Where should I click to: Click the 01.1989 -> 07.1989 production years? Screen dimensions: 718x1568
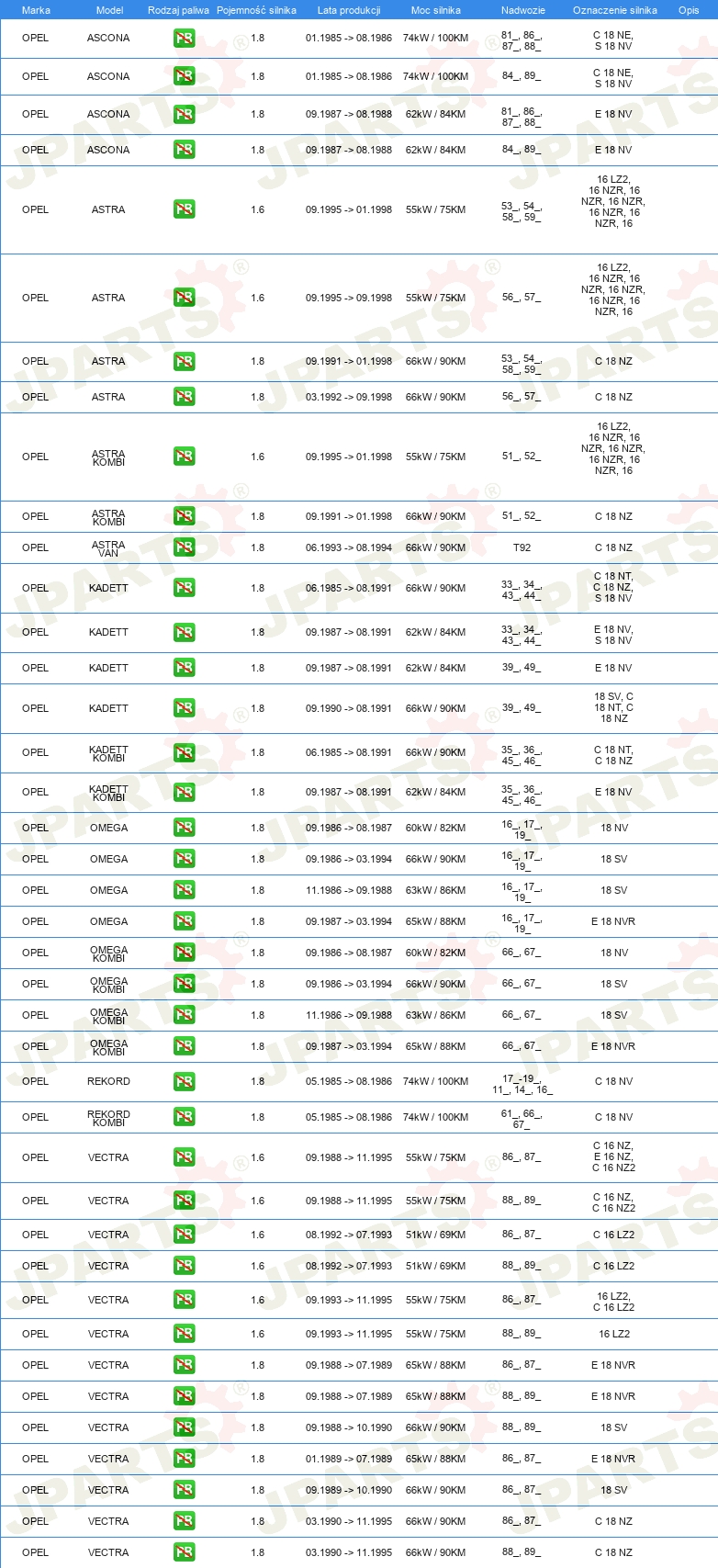point(349,1459)
